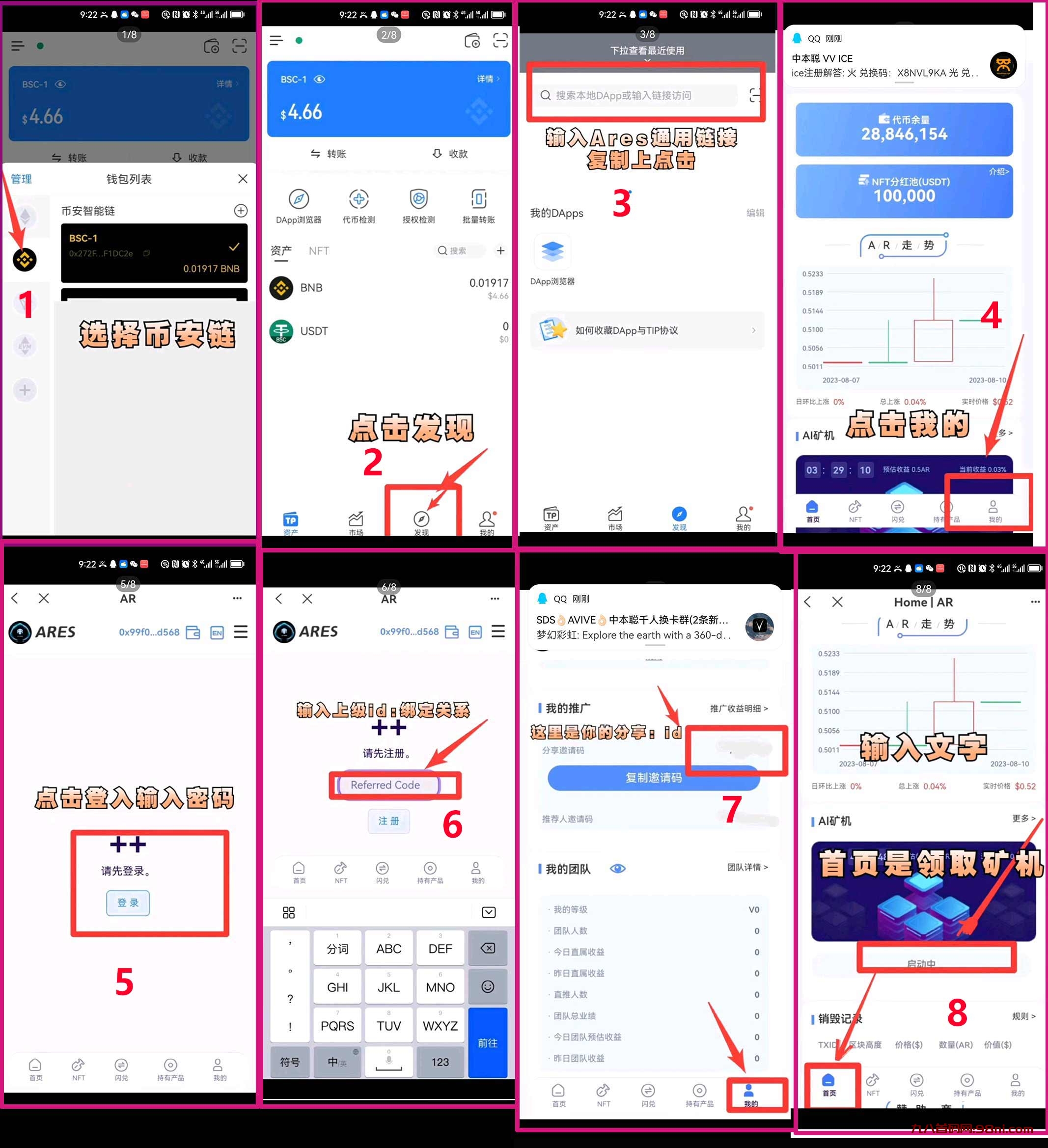Input text in Referred Code field
The height and width of the screenshot is (1148, 1048).
tap(389, 784)
